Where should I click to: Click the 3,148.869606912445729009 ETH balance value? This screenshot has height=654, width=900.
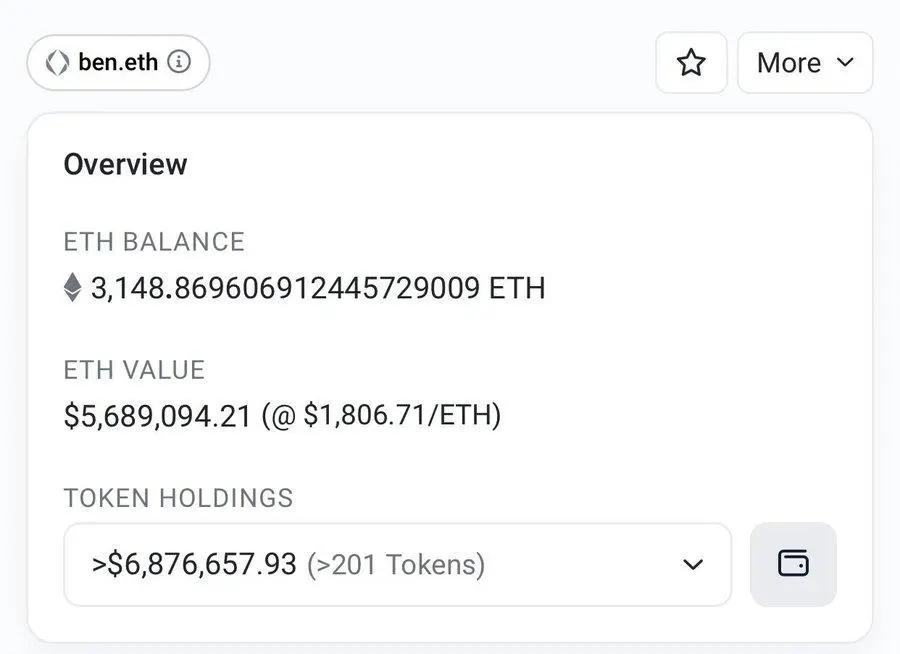[x=318, y=289]
